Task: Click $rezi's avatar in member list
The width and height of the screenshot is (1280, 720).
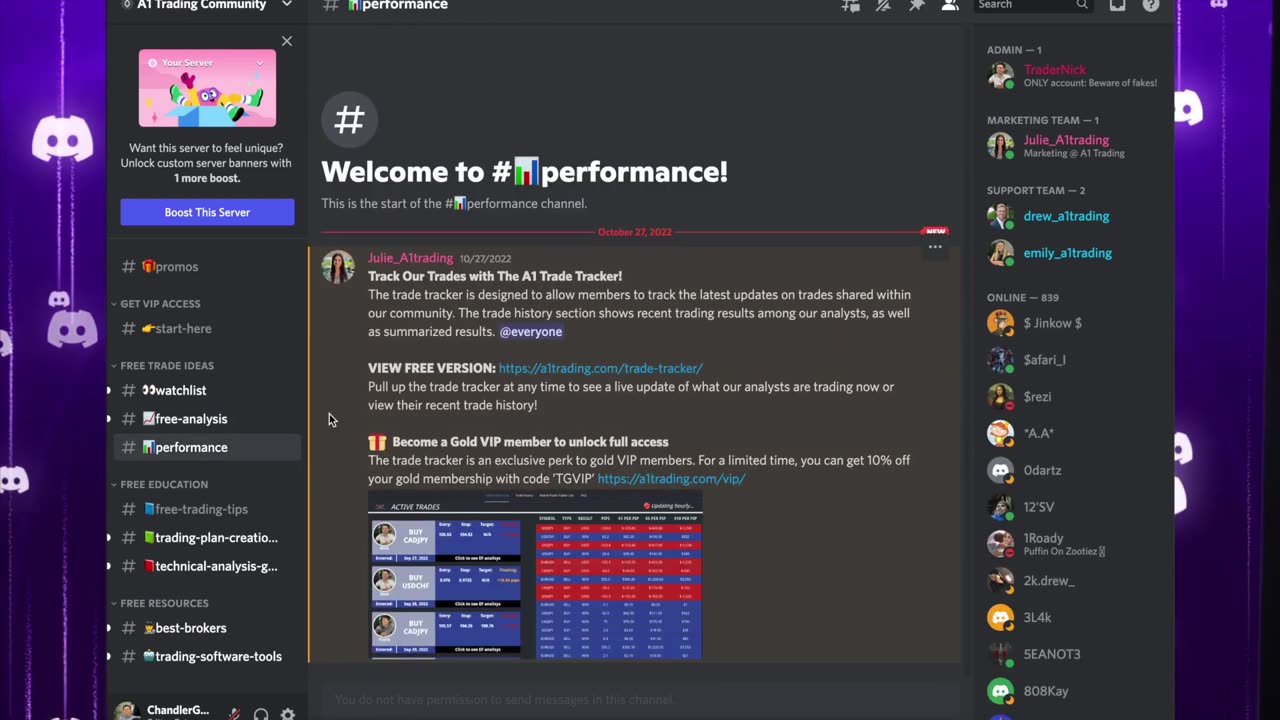Action: tap(1000, 397)
